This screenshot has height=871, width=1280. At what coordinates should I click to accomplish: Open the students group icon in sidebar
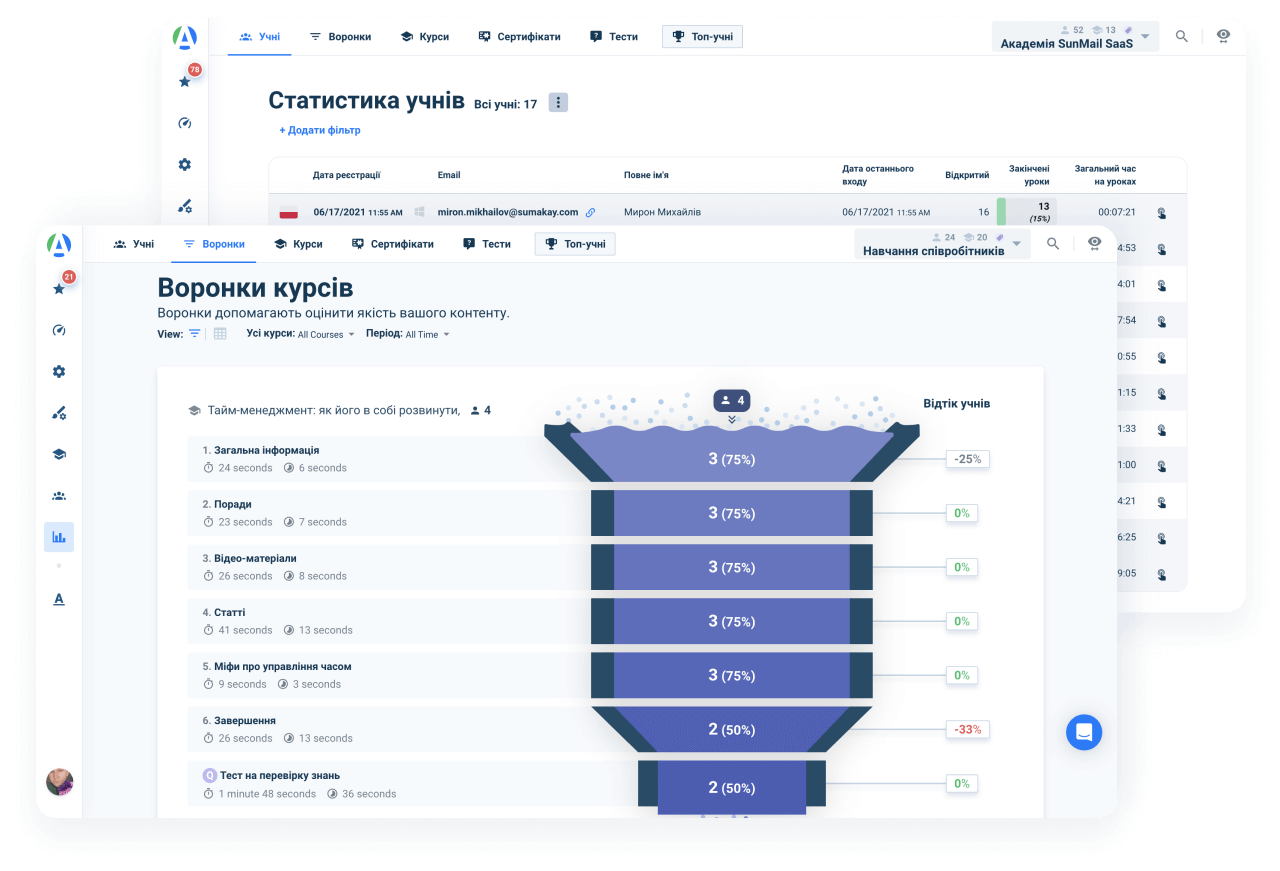pos(59,495)
